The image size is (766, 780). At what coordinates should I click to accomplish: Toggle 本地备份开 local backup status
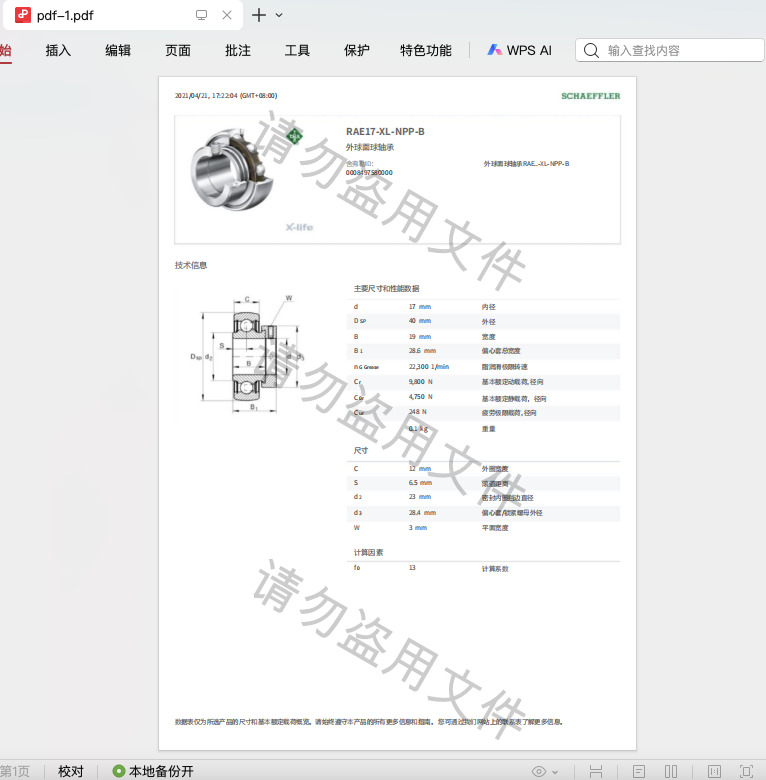coord(153,771)
